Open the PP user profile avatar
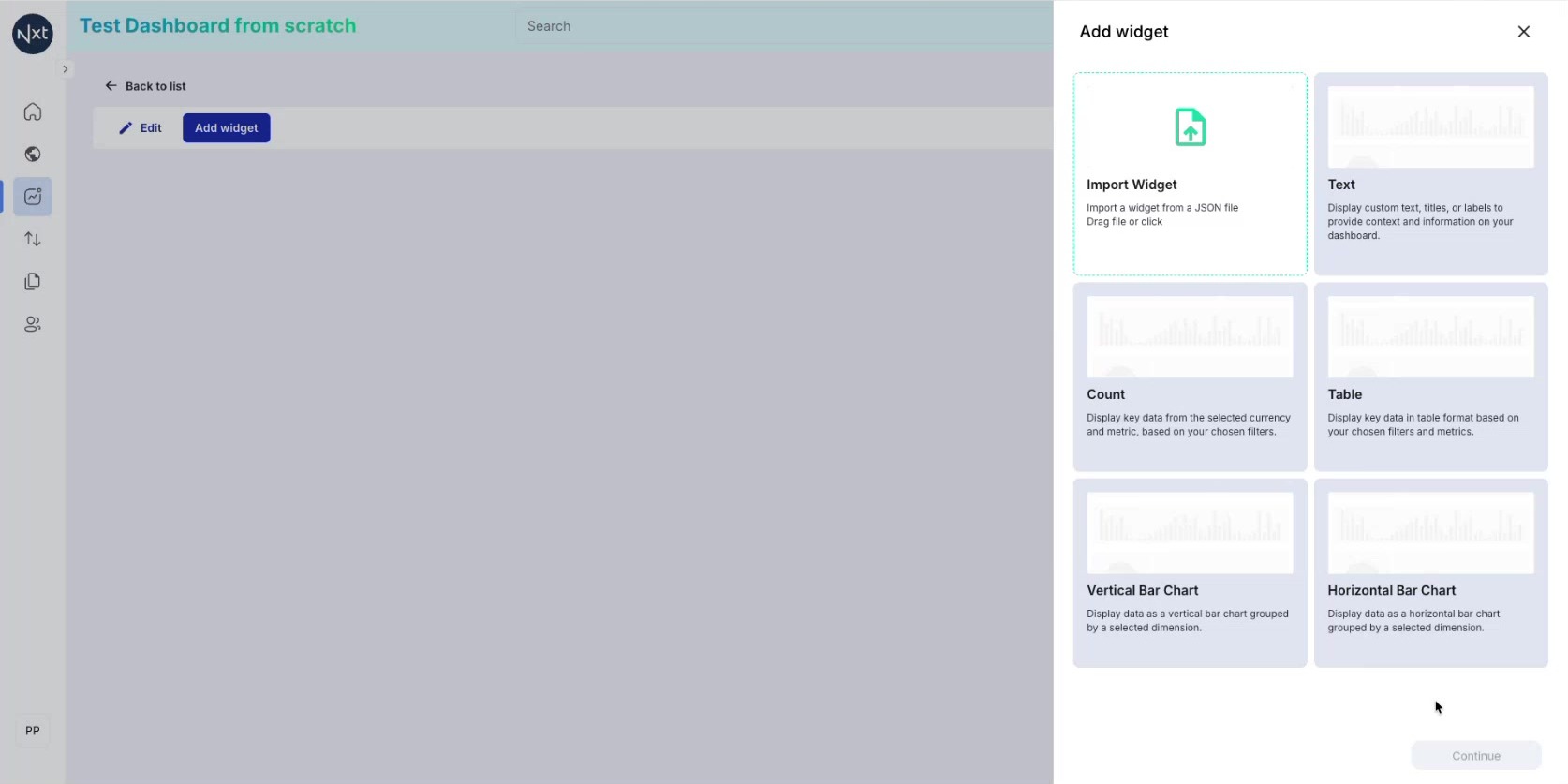The image size is (1568, 784). coord(33,731)
